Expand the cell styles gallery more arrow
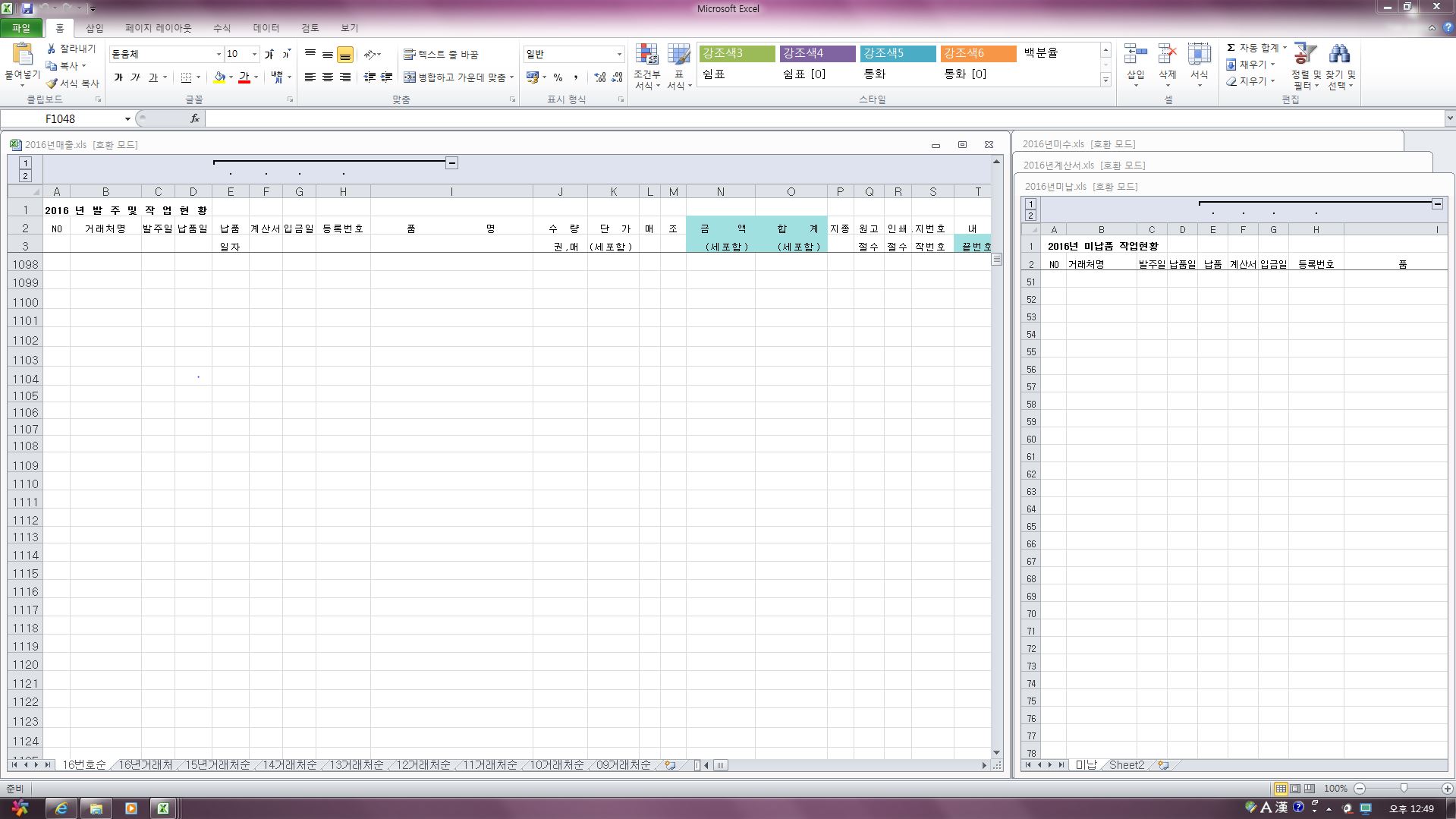This screenshot has height=819, width=1456. click(1105, 80)
